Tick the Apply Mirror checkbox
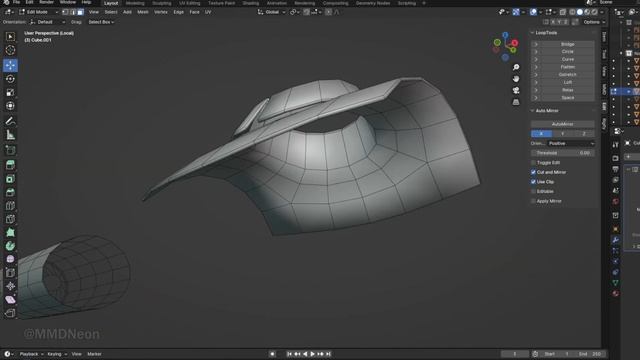The image size is (640, 360). coord(533,201)
